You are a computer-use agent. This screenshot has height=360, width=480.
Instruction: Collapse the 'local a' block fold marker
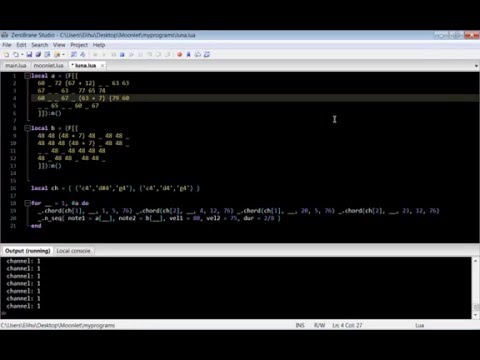[27, 76]
